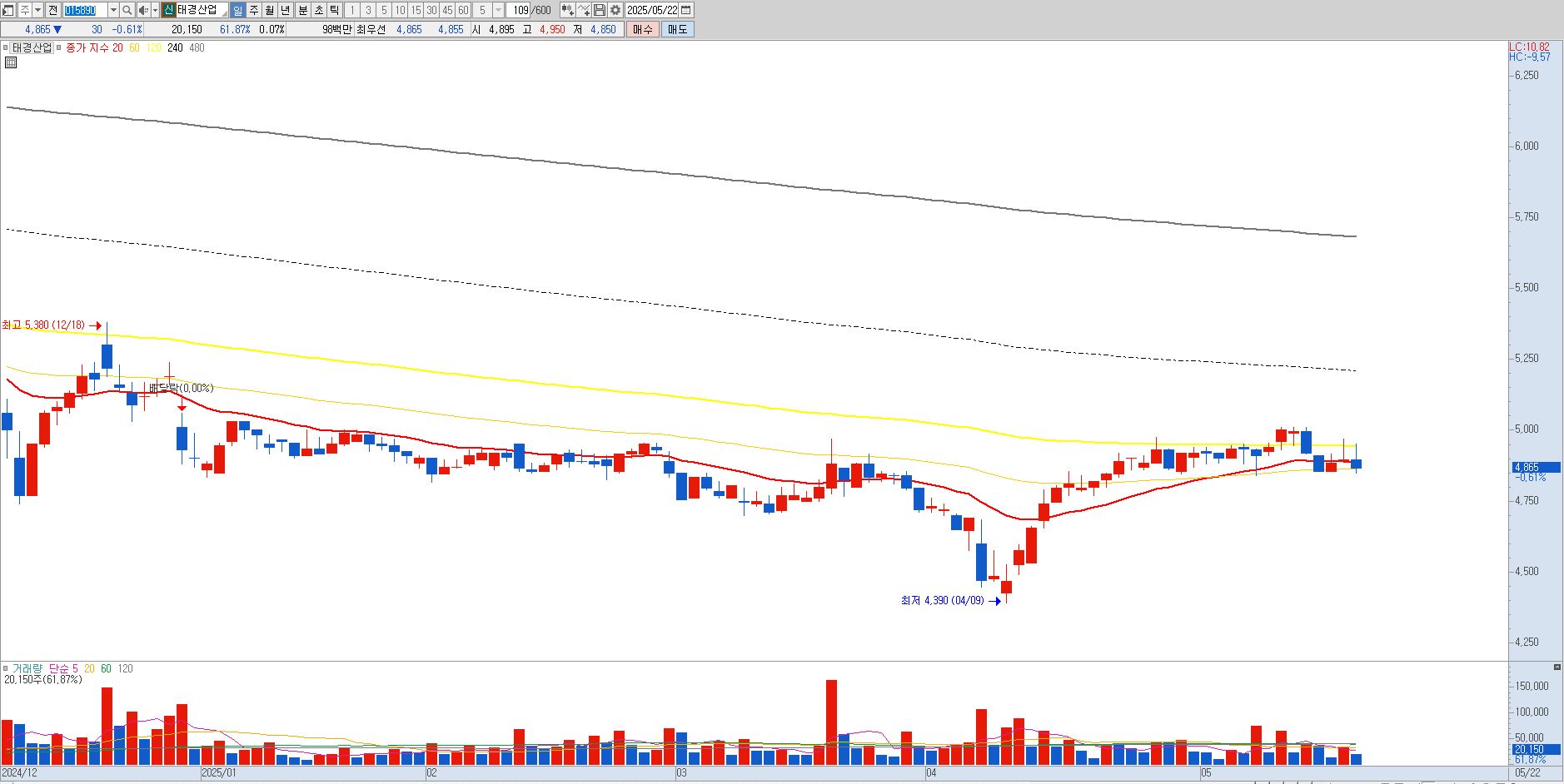The width and height of the screenshot is (1564, 784).
Task: Click the panel layout icon at top-left corner
Action: point(7,10)
